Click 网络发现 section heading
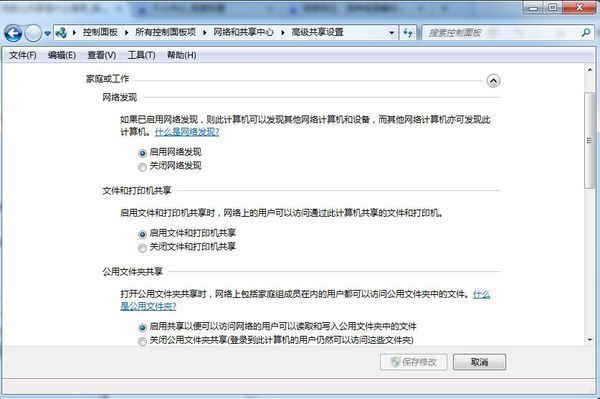This screenshot has height=399, width=600. (x=119, y=98)
